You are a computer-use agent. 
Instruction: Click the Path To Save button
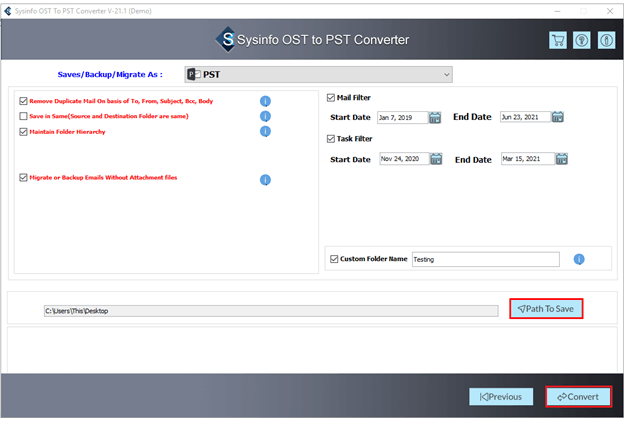546,309
